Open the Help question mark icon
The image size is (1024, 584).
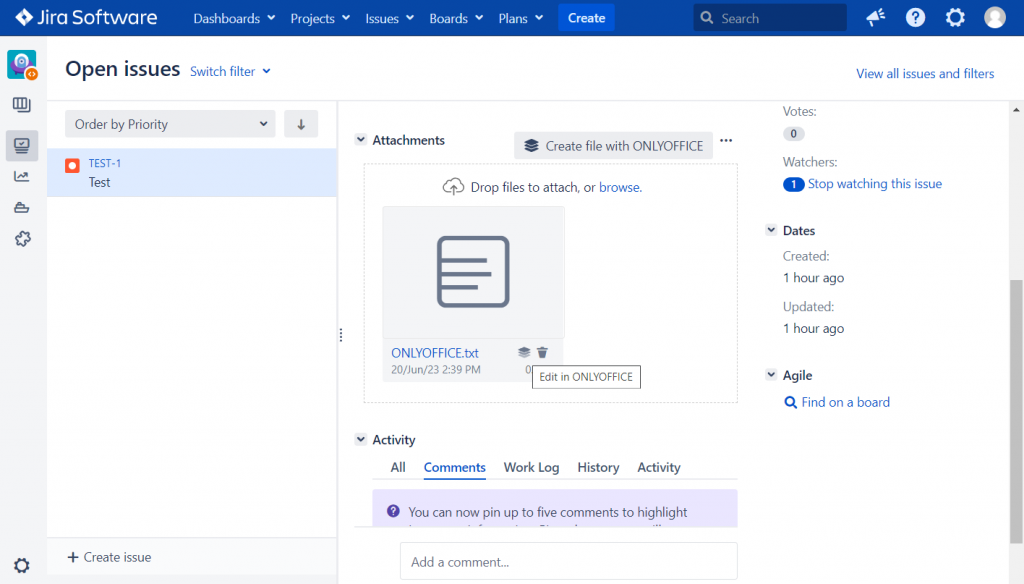pos(915,17)
